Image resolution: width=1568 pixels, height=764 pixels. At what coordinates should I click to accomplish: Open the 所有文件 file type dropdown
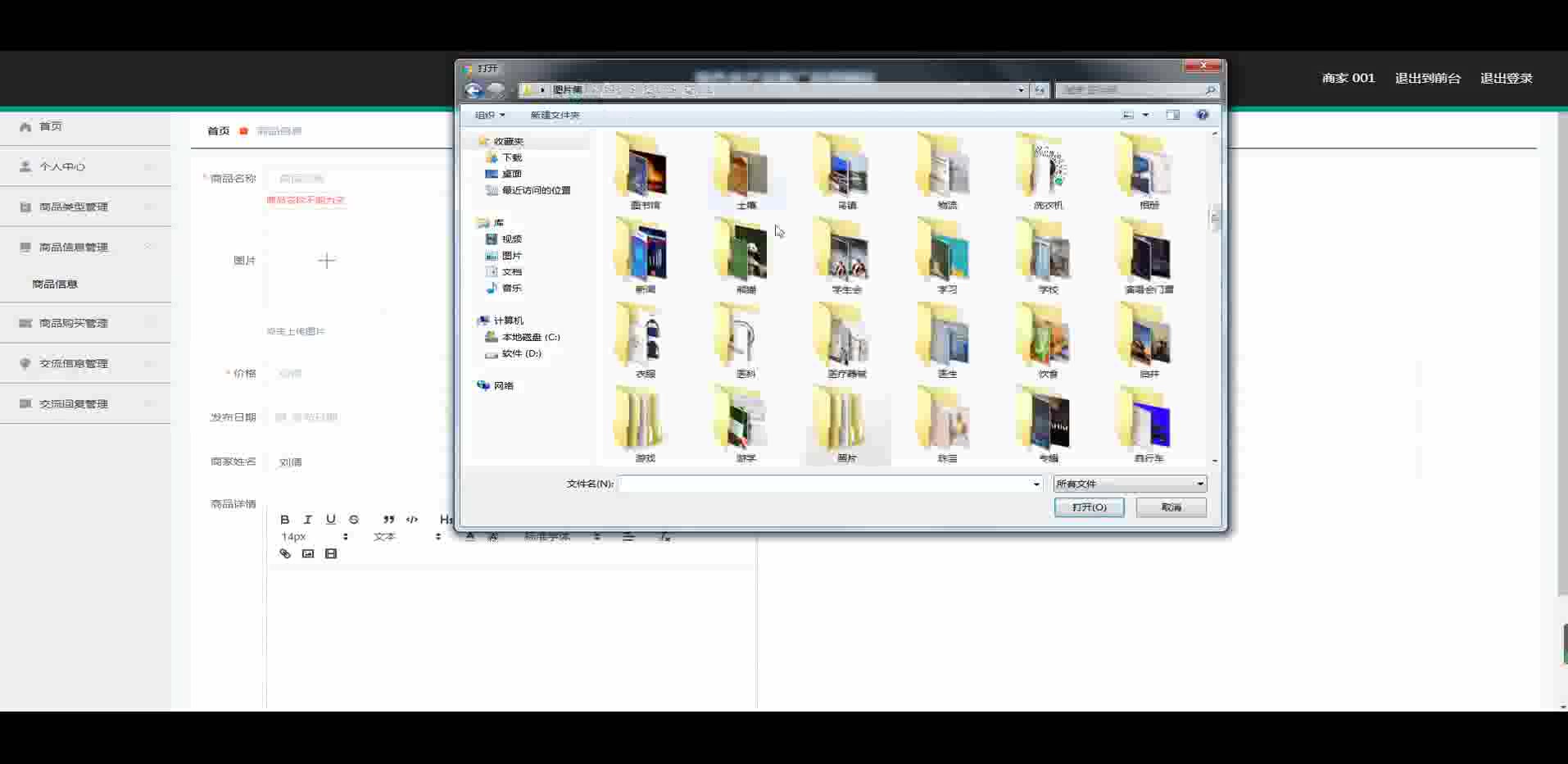pos(1130,484)
